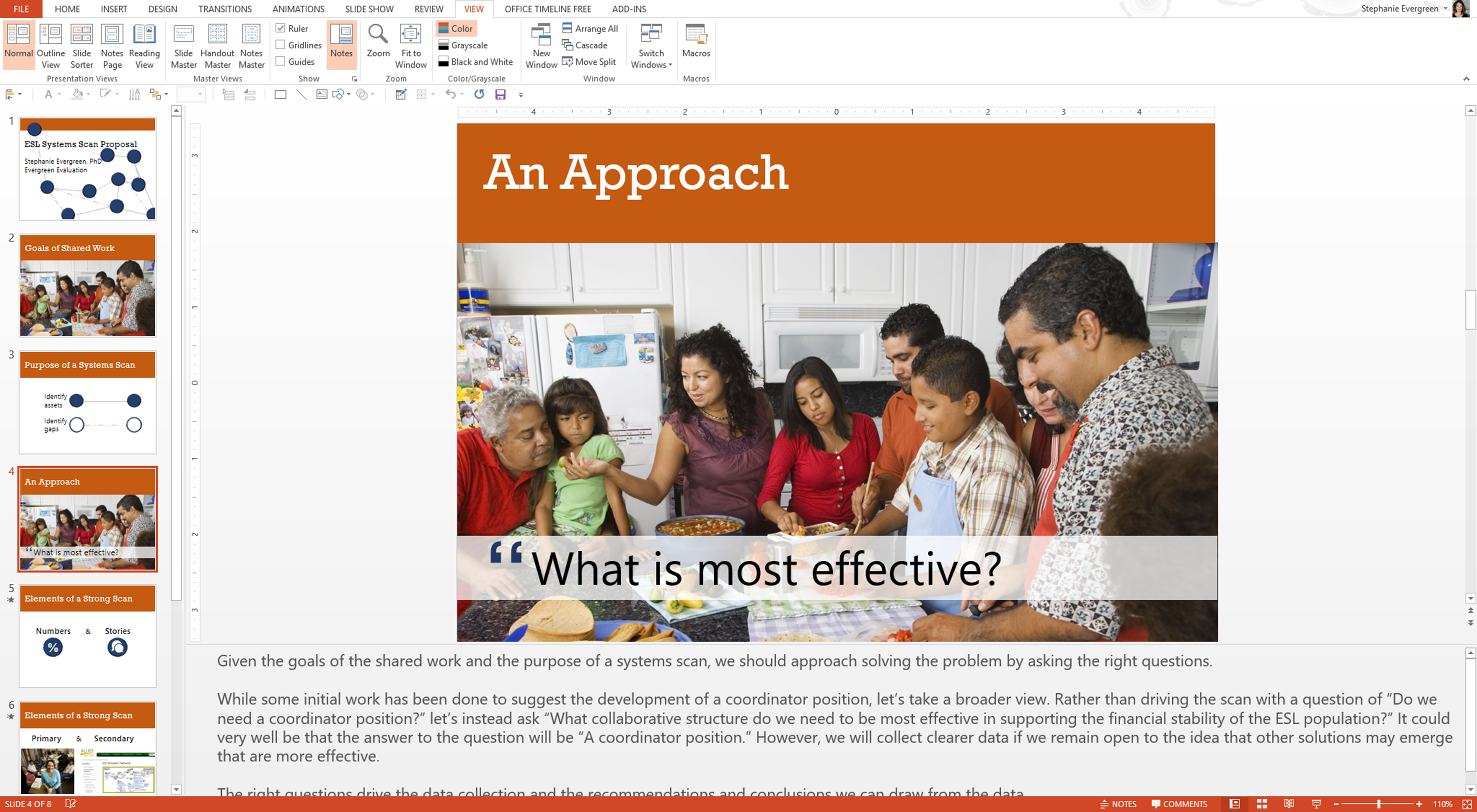Open Handout Master view
Screen dimensions: 1477x812
point(217,46)
